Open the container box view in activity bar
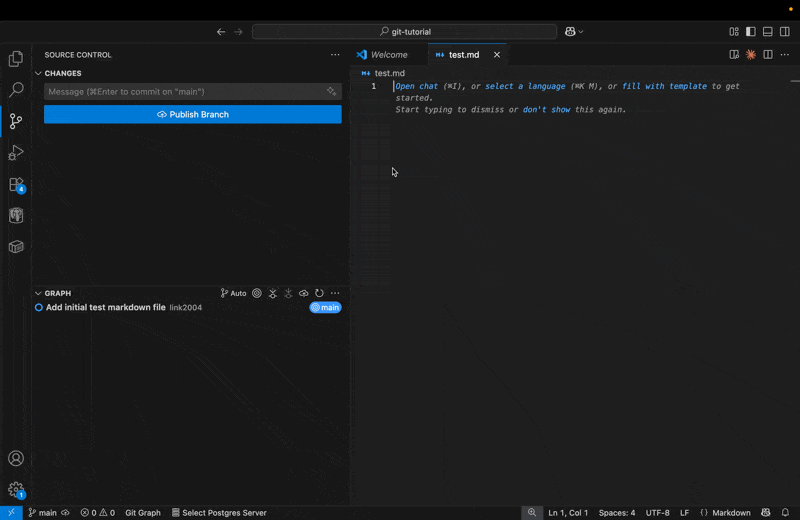This screenshot has width=800, height=520. coord(16,246)
